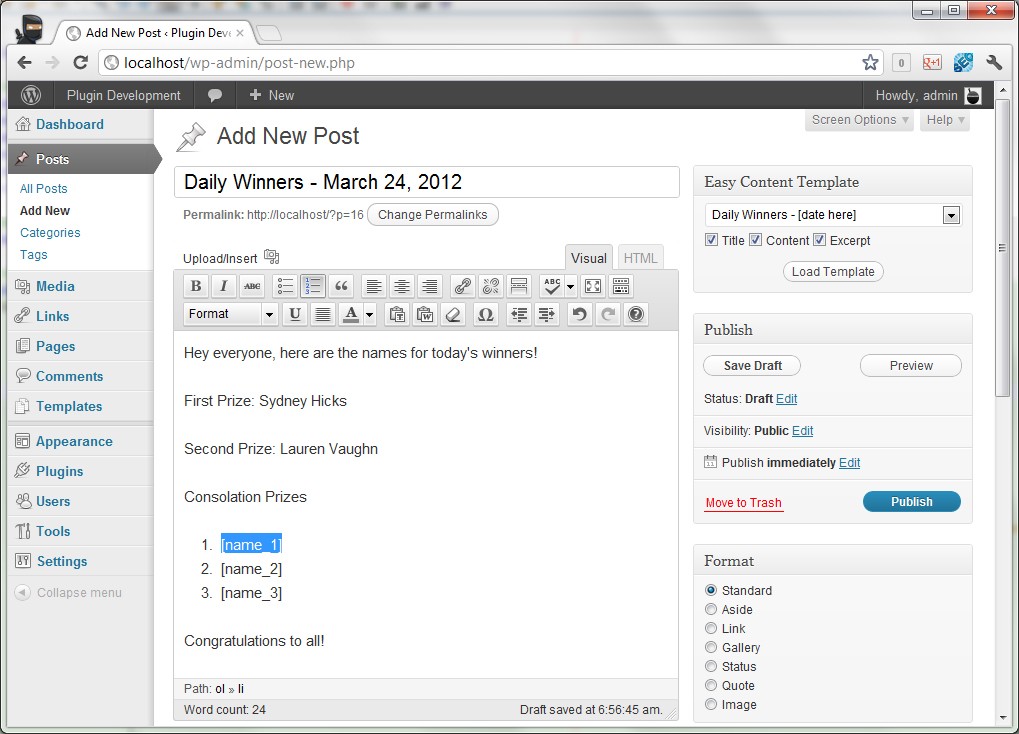
Task: Insert custom character with omega icon
Action: 486,314
